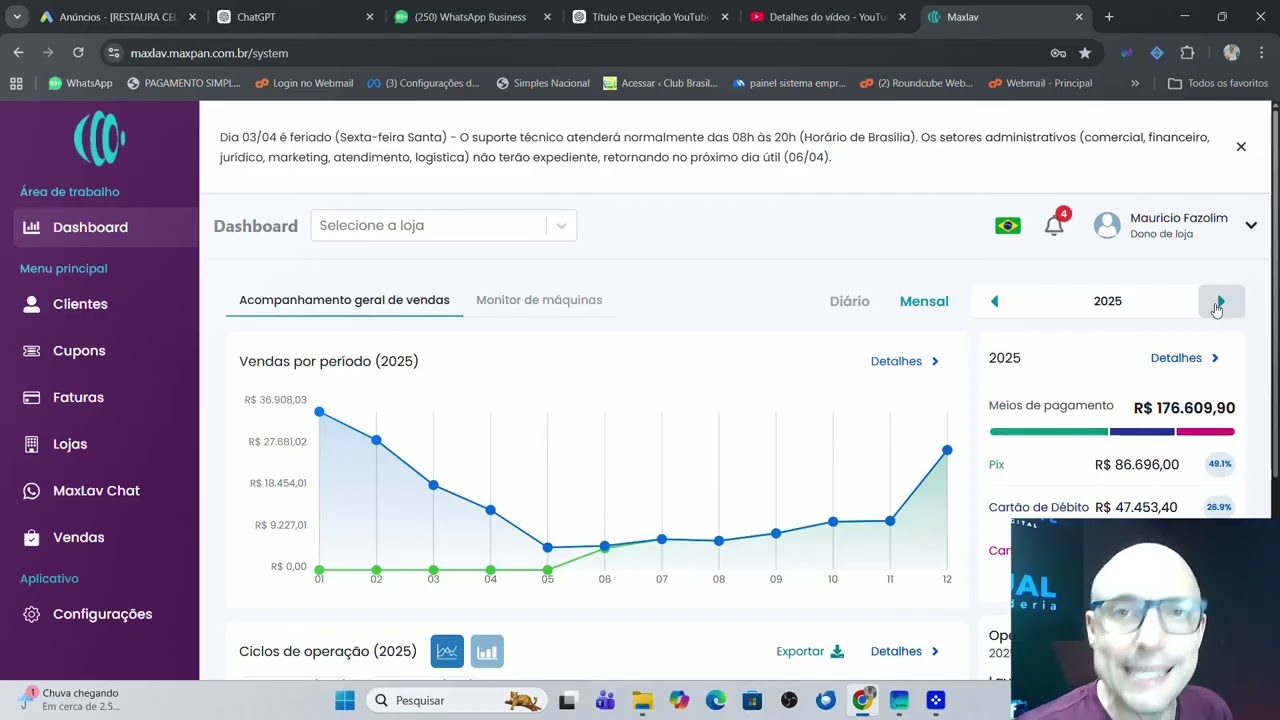Open the weather widget Chuva chegando
This screenshot has height=720, width=1280.
coord(72,699)
